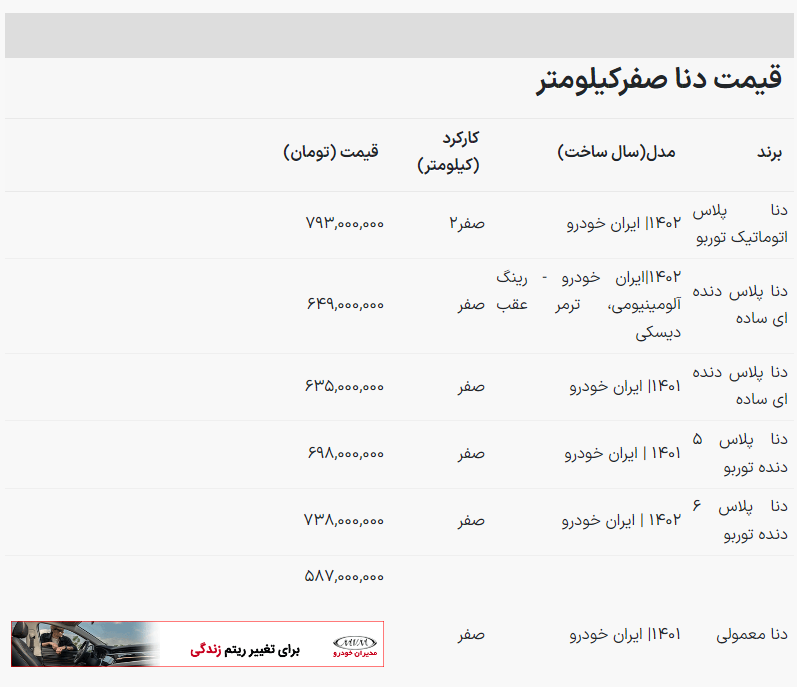This screenshot has width=797, height=687.
Task: Click the model cell mentioning رینگ آلومینیومی
Action: tap(589, 305)
